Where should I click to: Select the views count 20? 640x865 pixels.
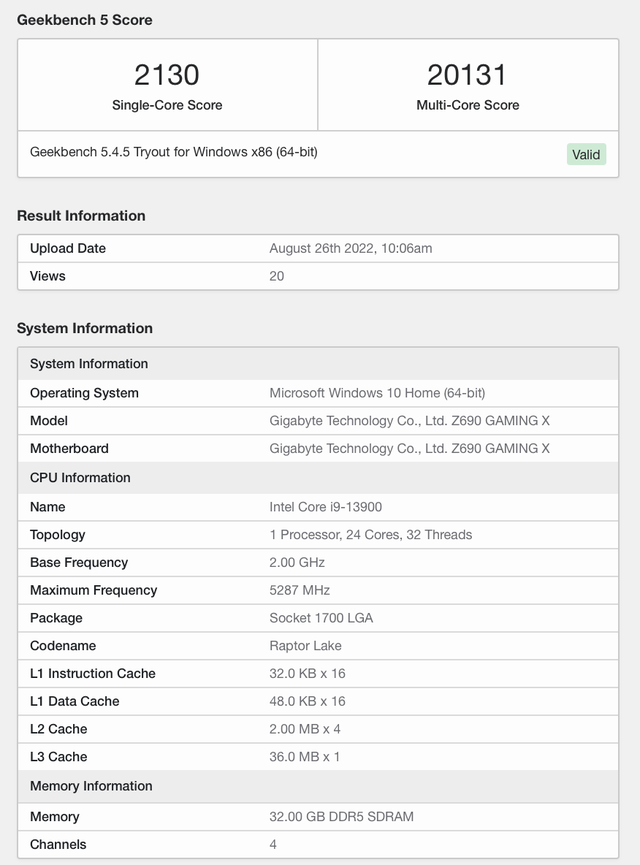(x=277, y=276)
